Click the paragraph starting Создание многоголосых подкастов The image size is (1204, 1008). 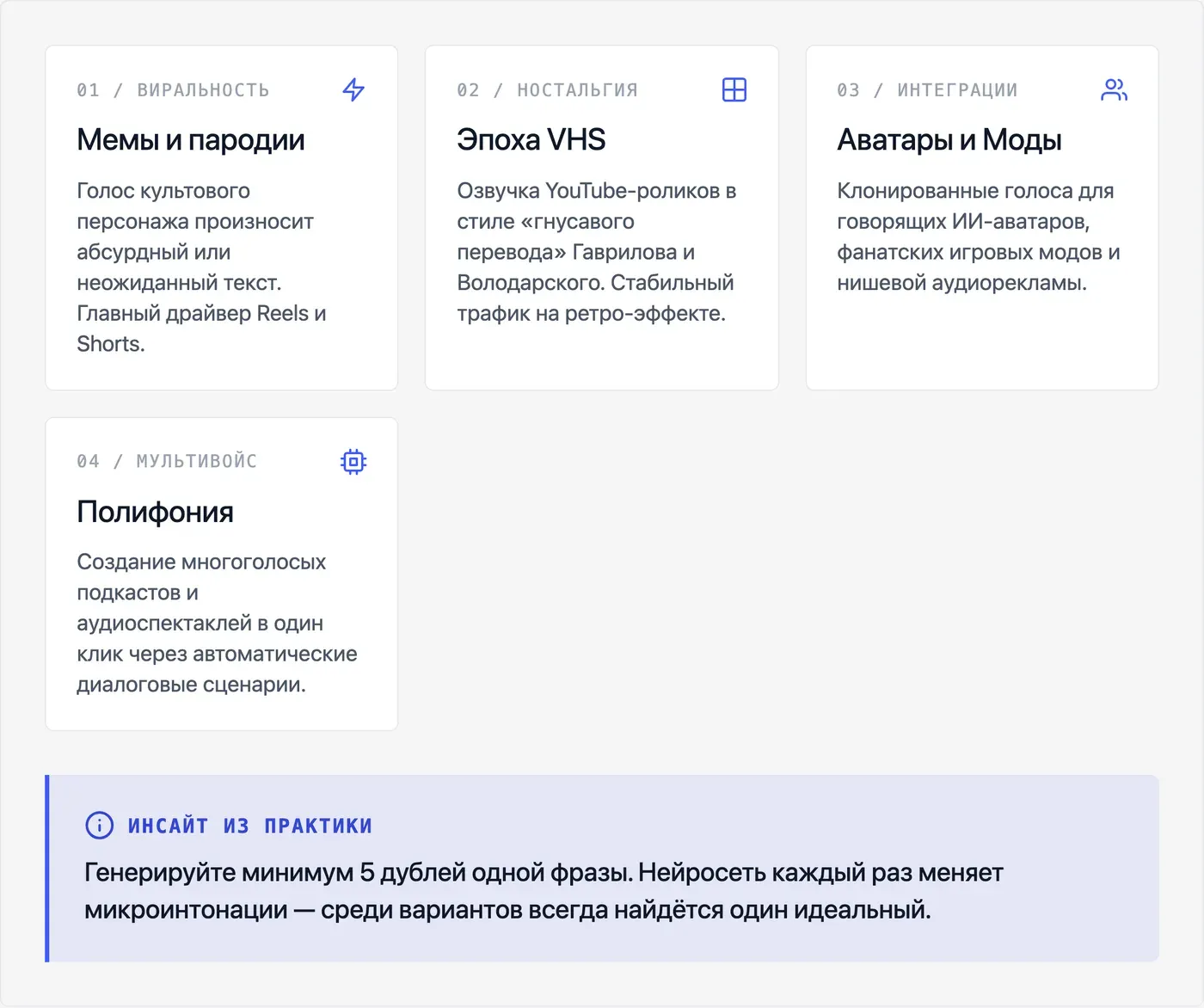point(218,624)
